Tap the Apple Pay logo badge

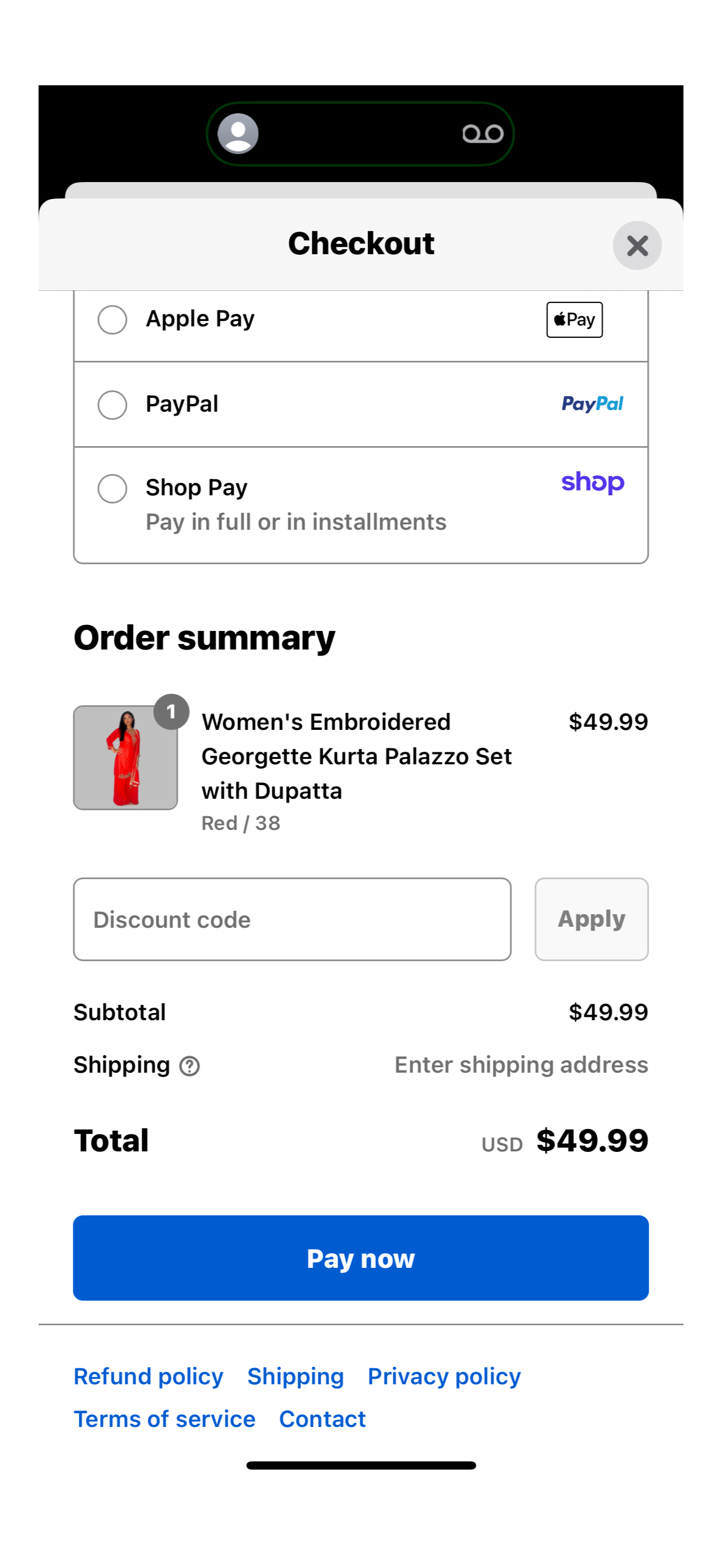pyautogui.click(x=574, y=320)
